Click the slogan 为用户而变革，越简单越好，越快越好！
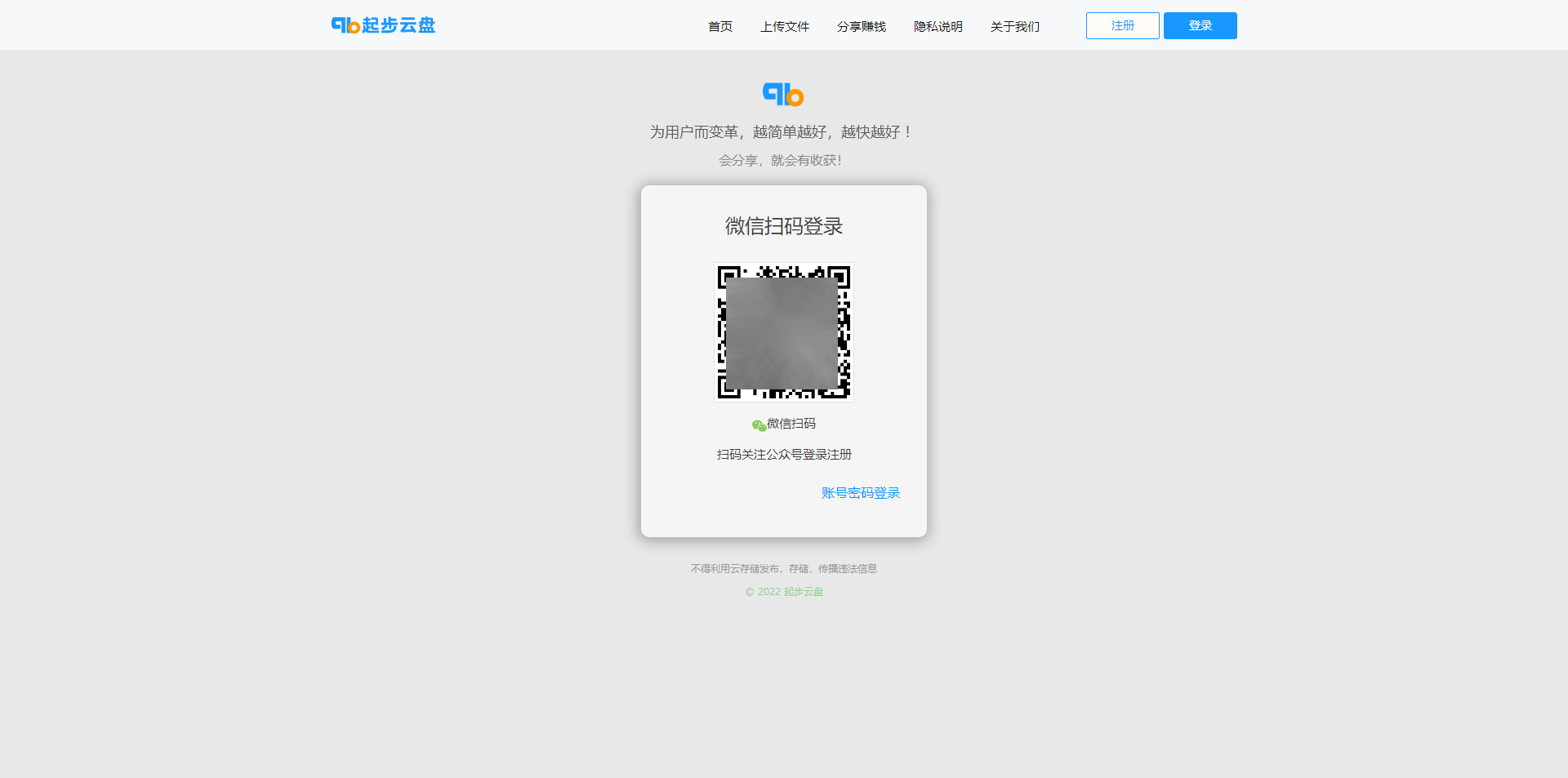The image size is (1568, 778). point(782,132)
